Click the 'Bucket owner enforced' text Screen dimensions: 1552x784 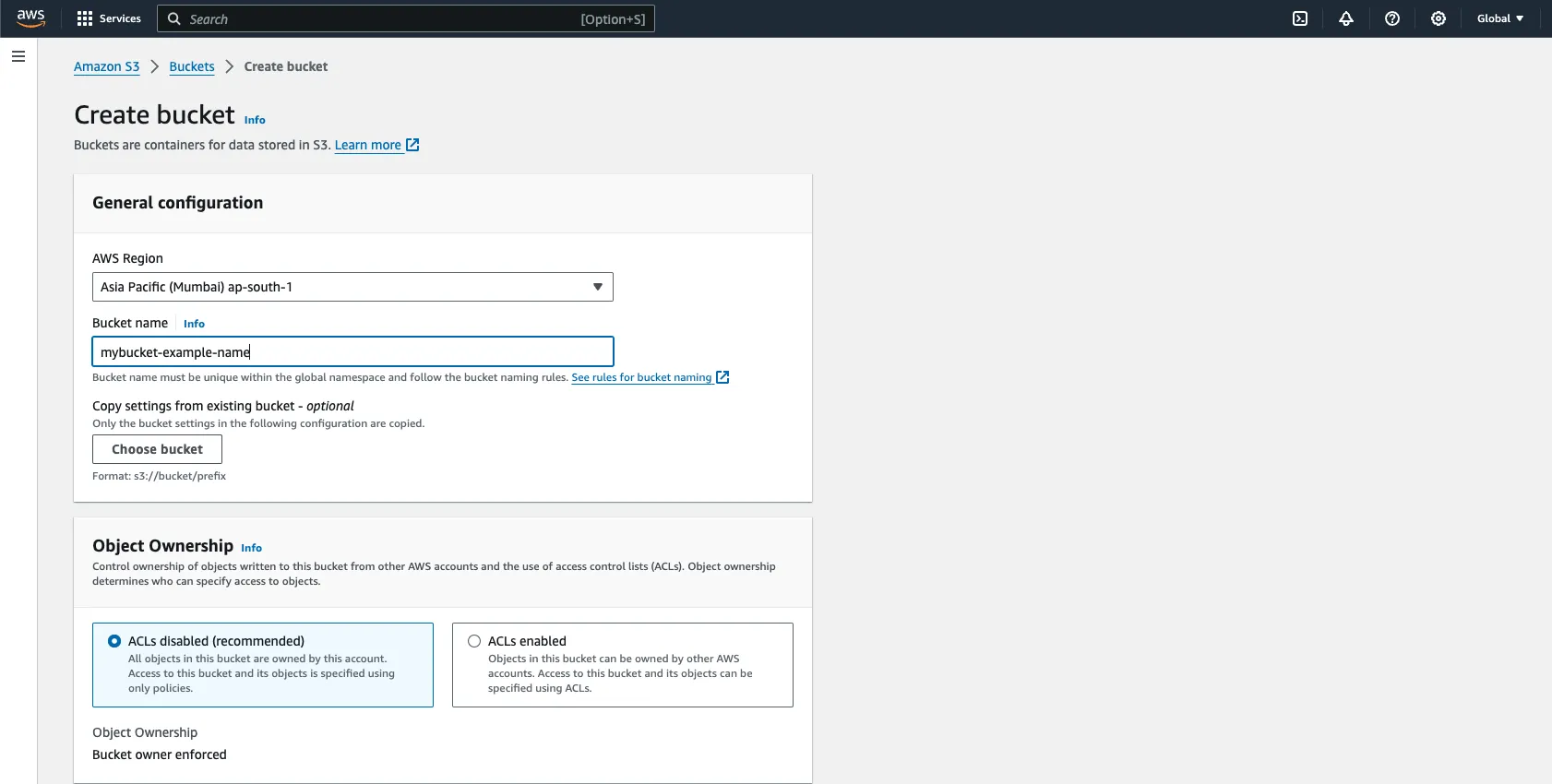click(160, 754)
